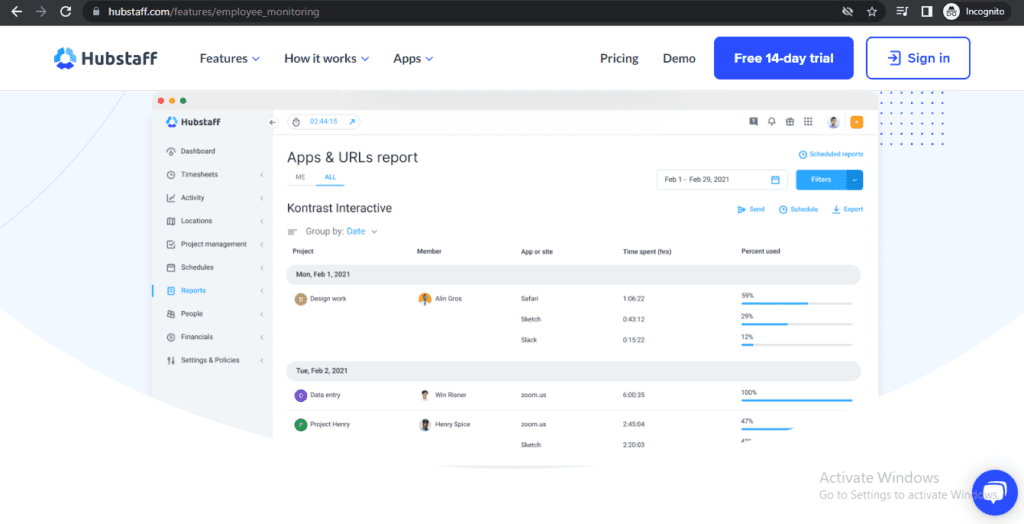Click the Timesheets clock icon
Viewport: 1024px width, 524px height.
tap(171, 174)
